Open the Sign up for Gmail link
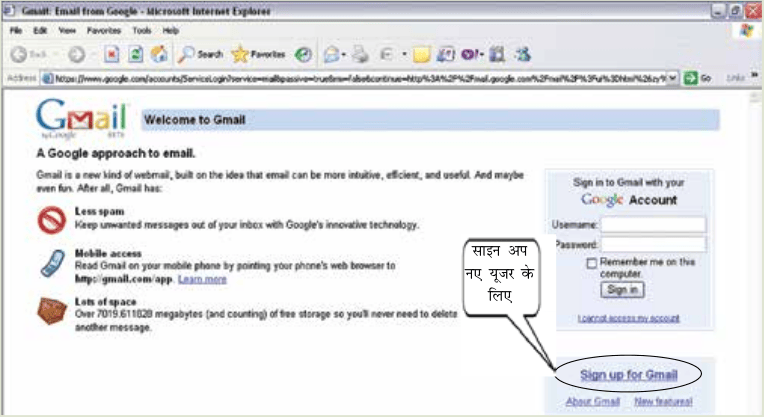Image resolution: width=764 pixels, height=417 pixels. (629, 375)
